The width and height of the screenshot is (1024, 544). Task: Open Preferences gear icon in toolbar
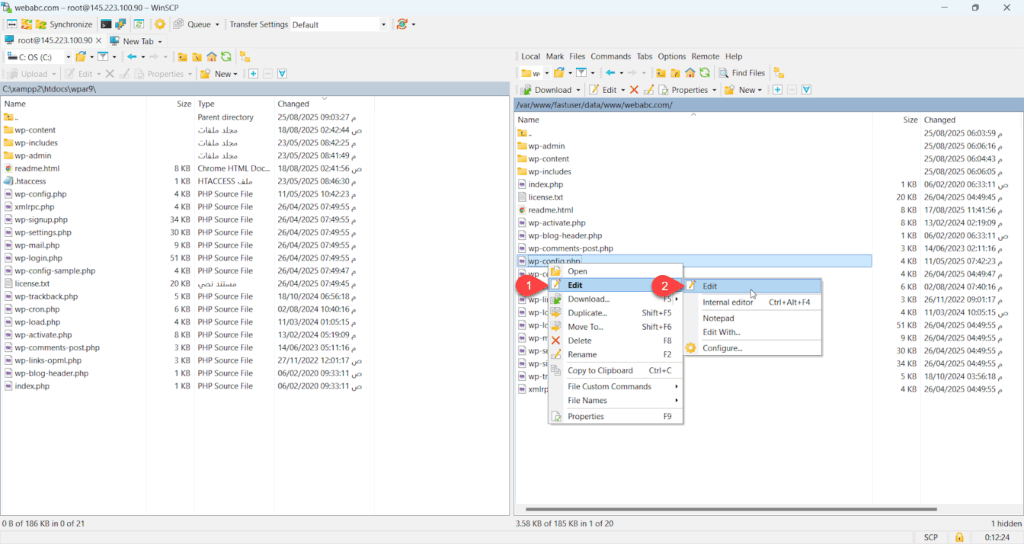[159, 24]
